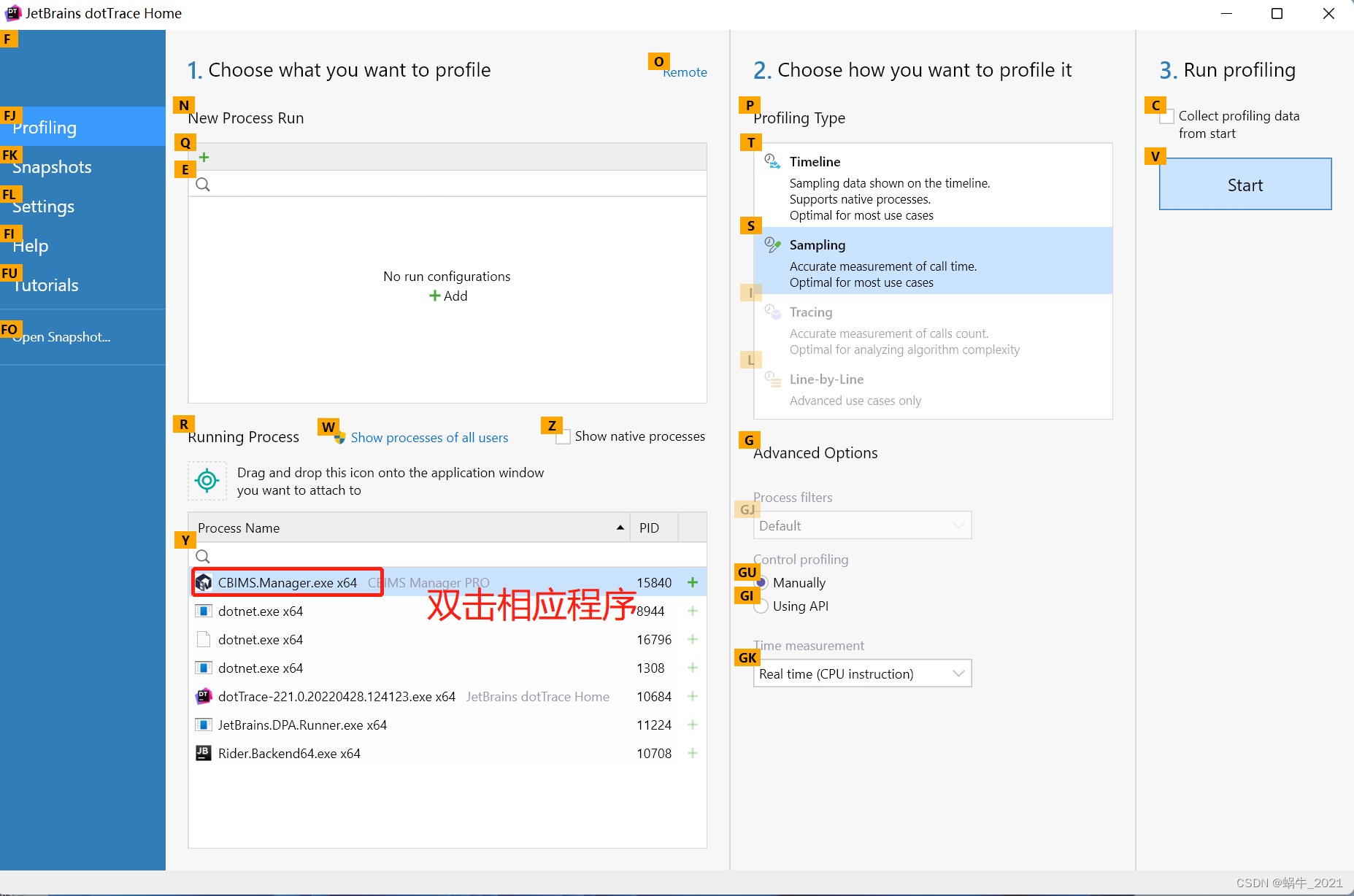
Task: Click the search icon in run configurations box
Action: 203,185
